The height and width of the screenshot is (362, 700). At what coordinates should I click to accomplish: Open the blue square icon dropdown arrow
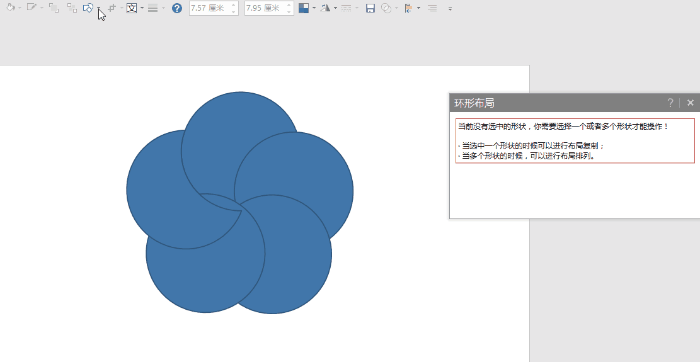point(314,8)
